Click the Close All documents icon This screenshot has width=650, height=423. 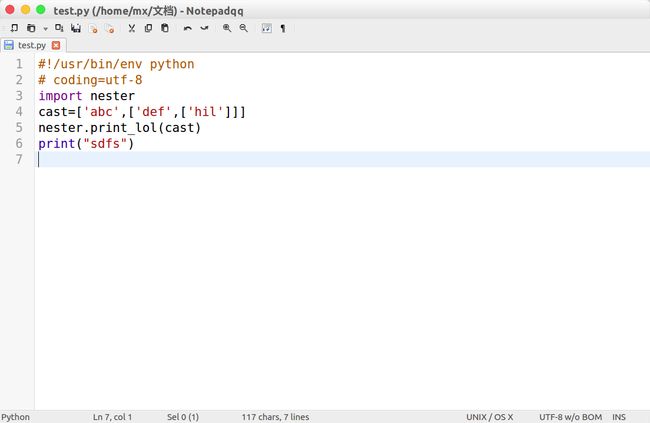(110, 28)
